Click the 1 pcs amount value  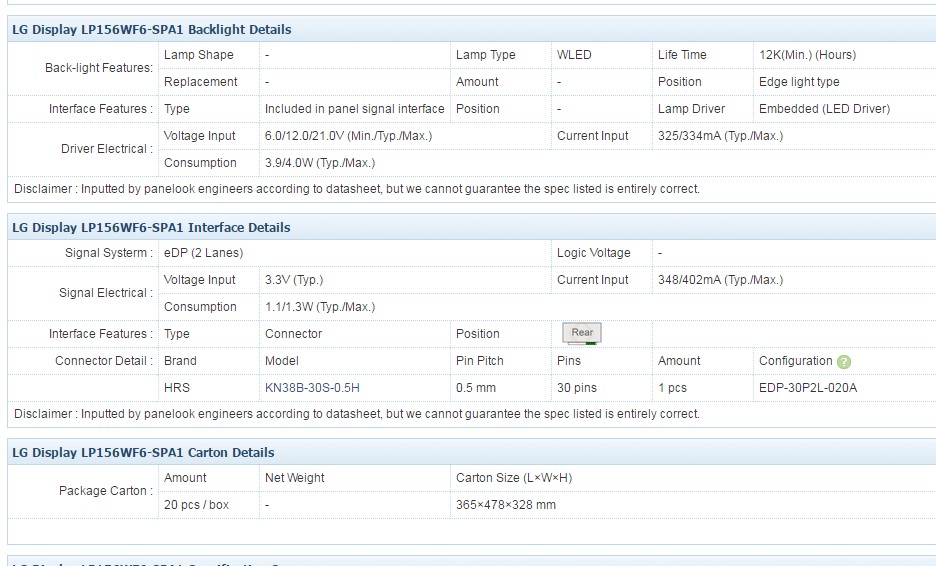click(672, 387)
